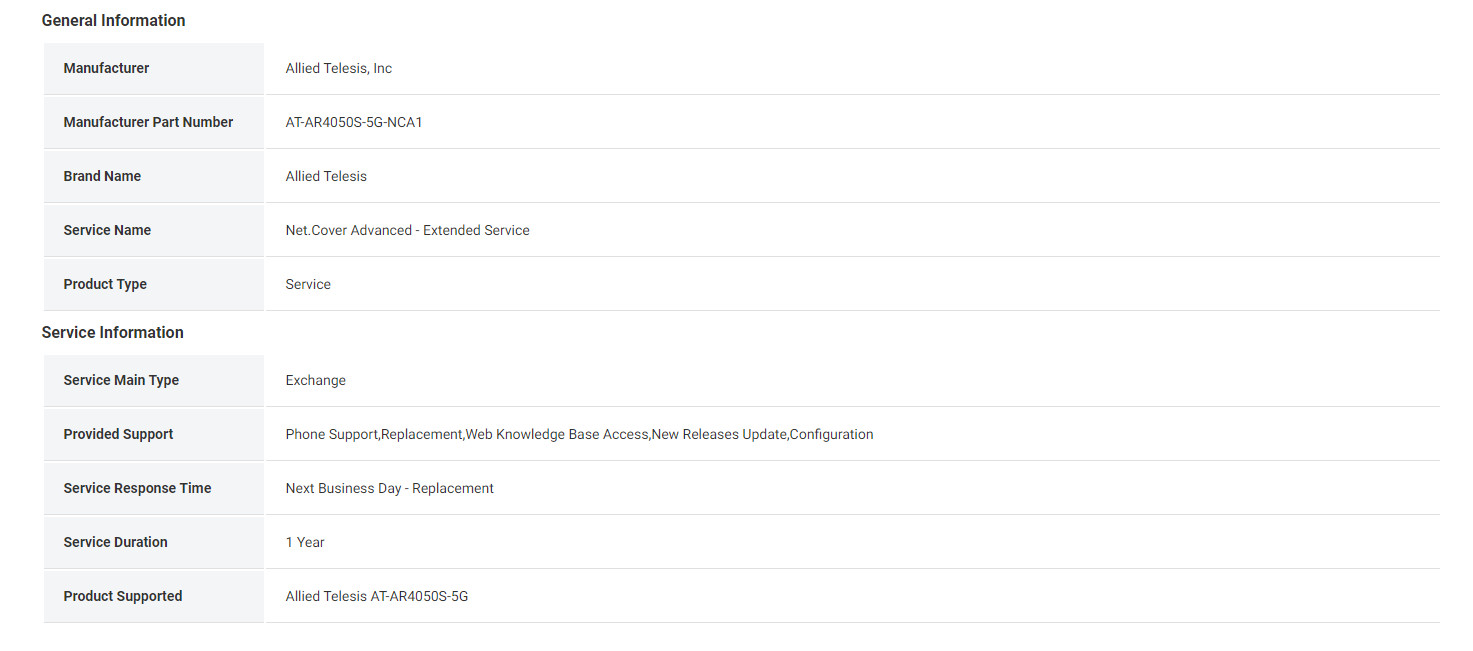
Task: Click the Service Response Time label
Action: point(137,488)
